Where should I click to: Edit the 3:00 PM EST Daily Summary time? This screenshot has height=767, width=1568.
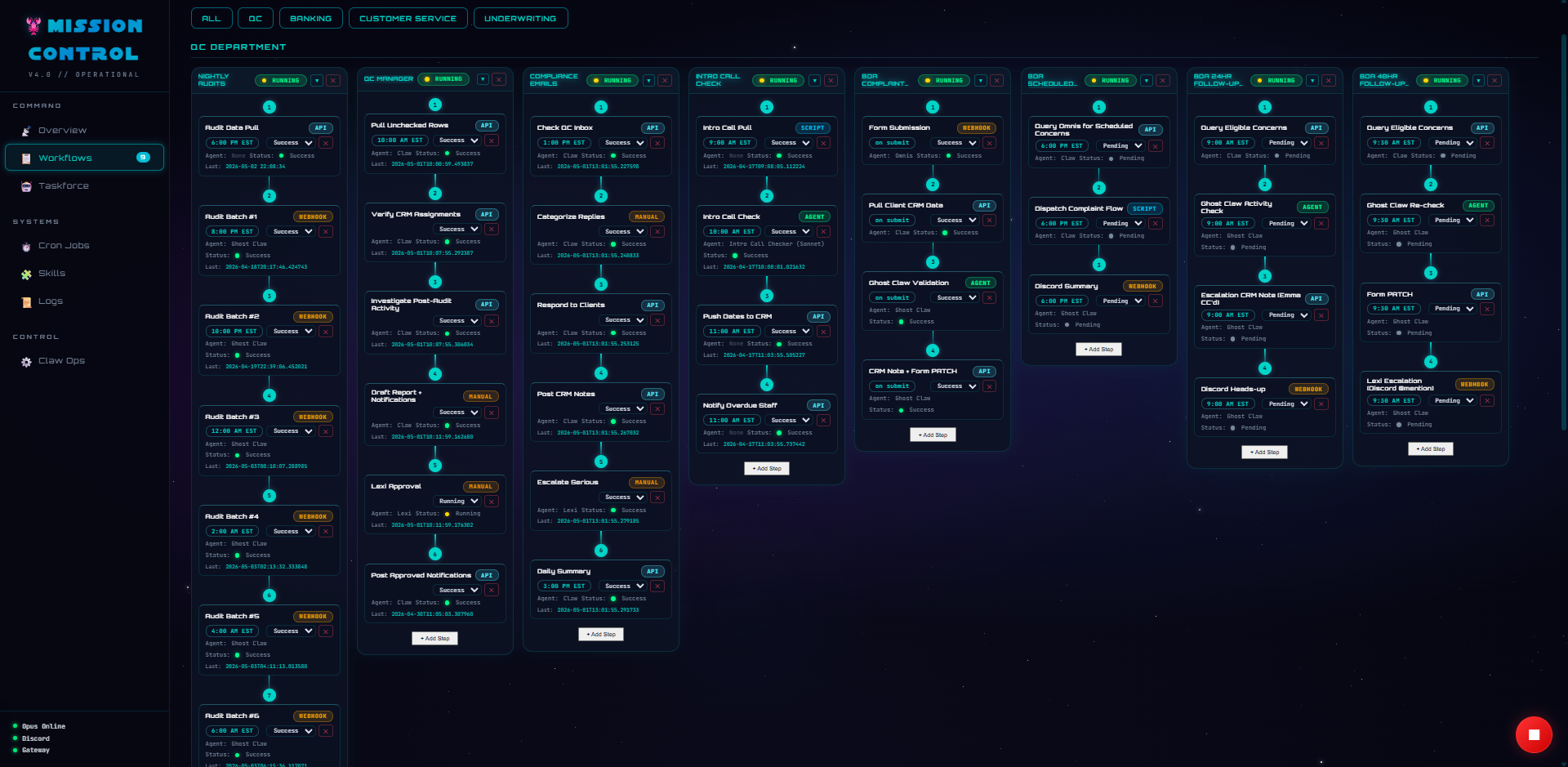[564, 586]
